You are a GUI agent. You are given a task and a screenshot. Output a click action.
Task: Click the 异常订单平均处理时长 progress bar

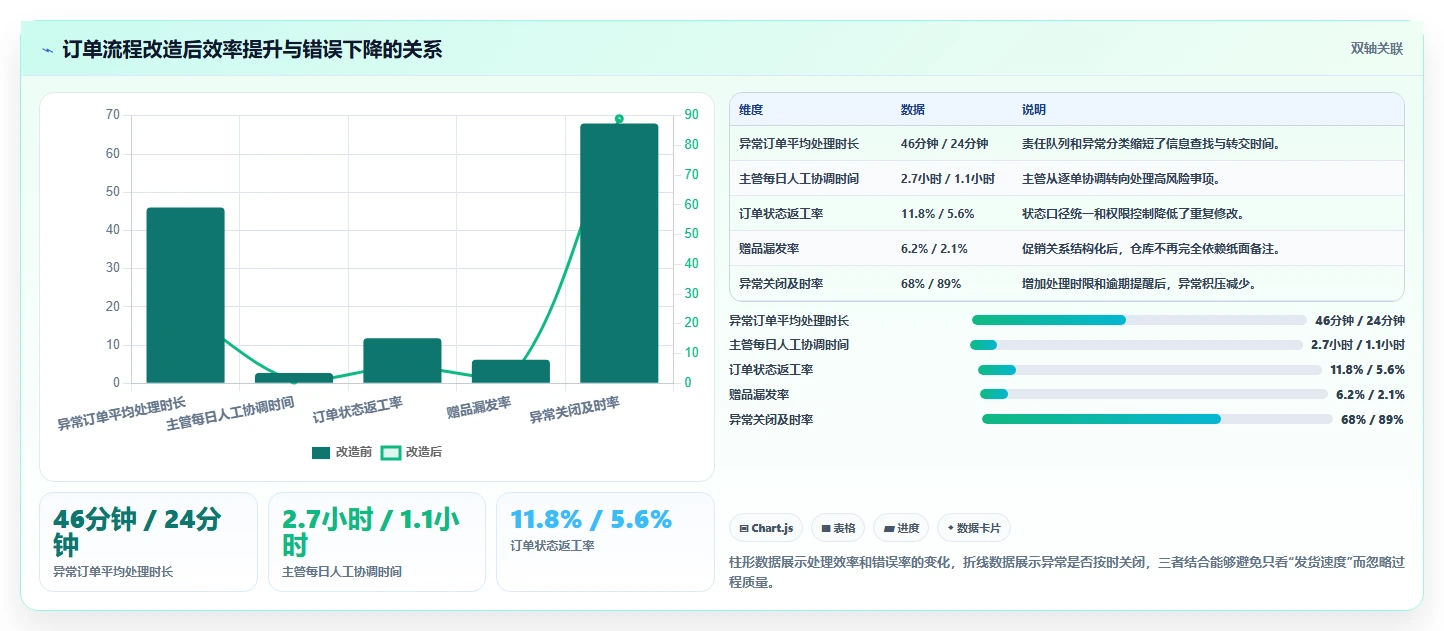1139,320
